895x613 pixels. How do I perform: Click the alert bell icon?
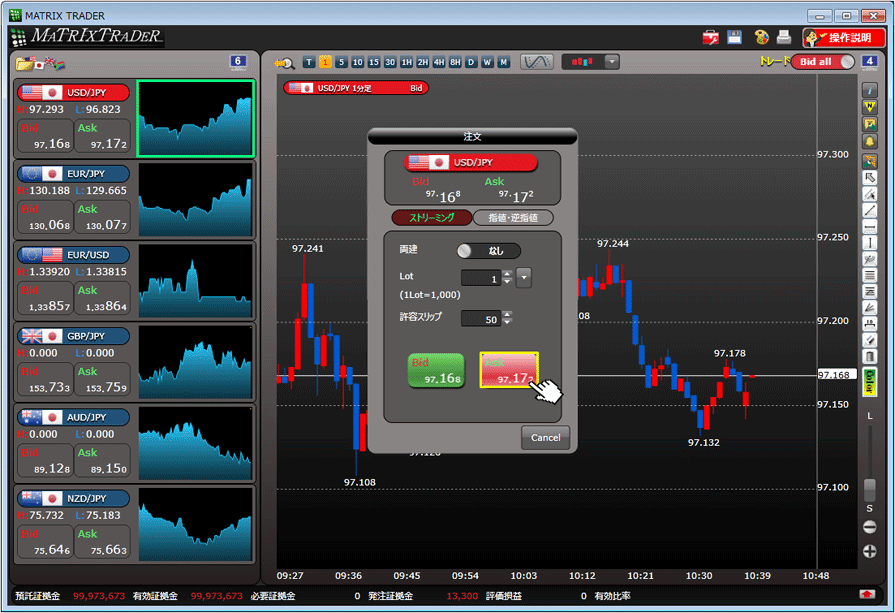tap(869, 141)
